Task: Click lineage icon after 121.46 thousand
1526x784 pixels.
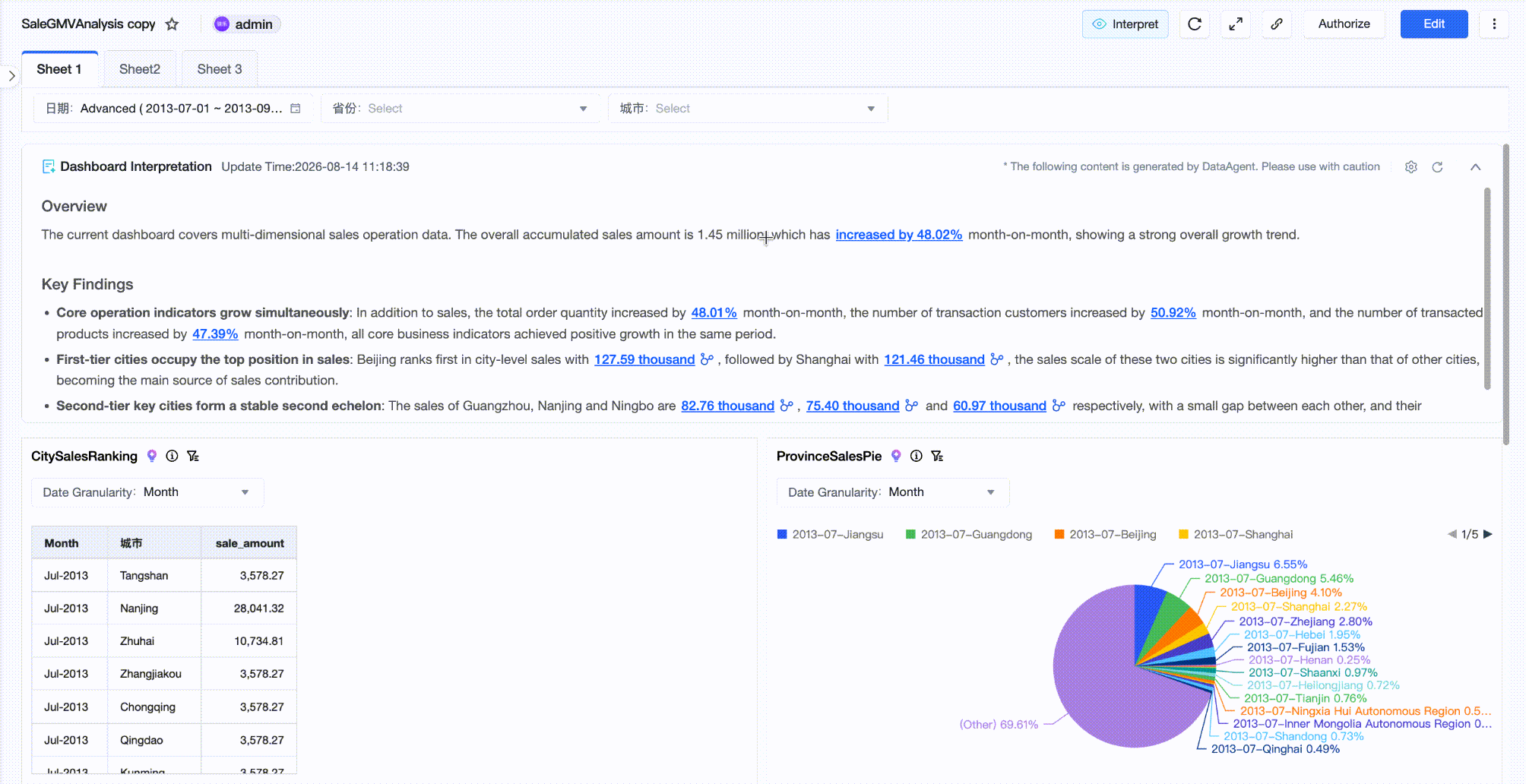Action: [x=997, y=359]
